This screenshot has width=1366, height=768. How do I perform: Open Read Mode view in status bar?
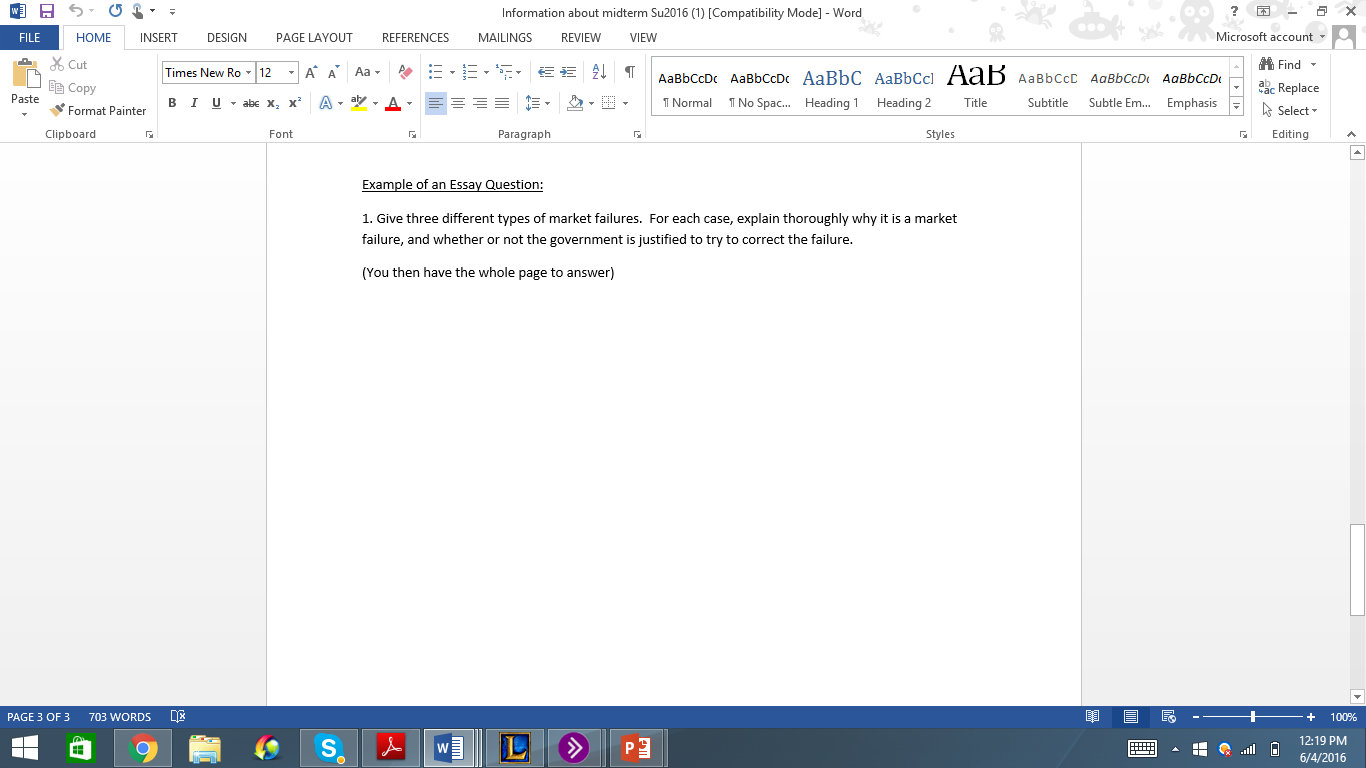[x=1093, y=717]
